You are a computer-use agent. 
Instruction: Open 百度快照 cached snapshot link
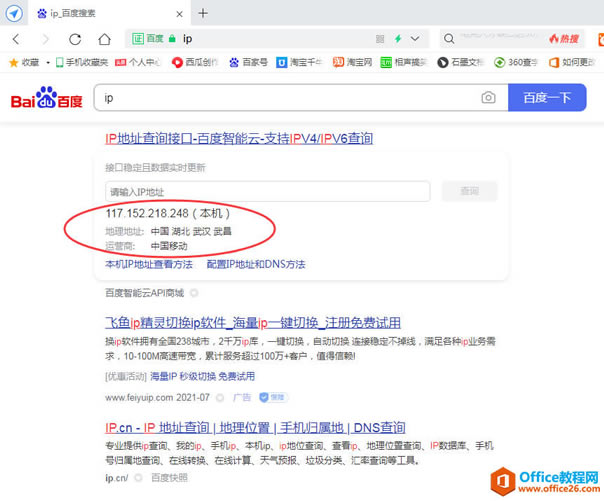169,478
